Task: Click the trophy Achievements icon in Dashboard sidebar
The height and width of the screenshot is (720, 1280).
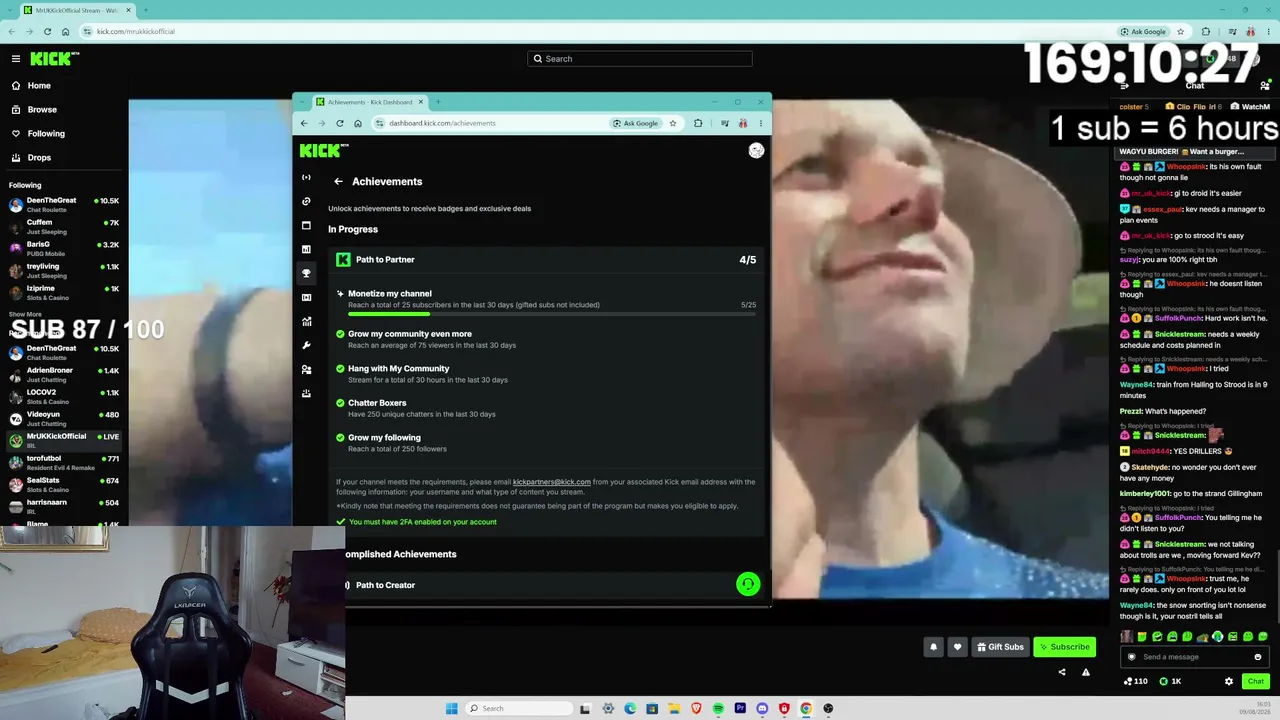Action: 307,273
